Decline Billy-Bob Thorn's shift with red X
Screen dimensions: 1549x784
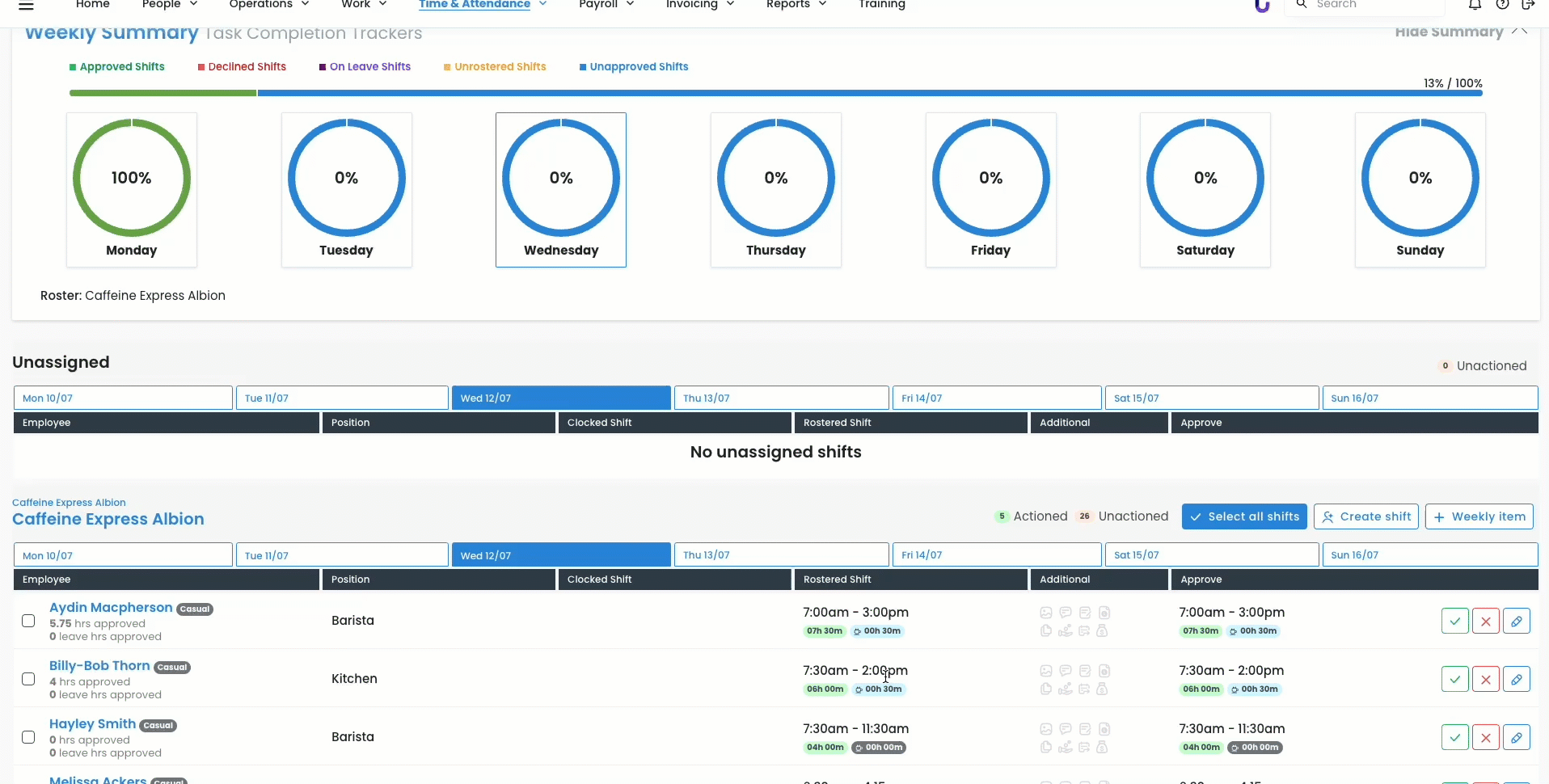point(1485,679)
